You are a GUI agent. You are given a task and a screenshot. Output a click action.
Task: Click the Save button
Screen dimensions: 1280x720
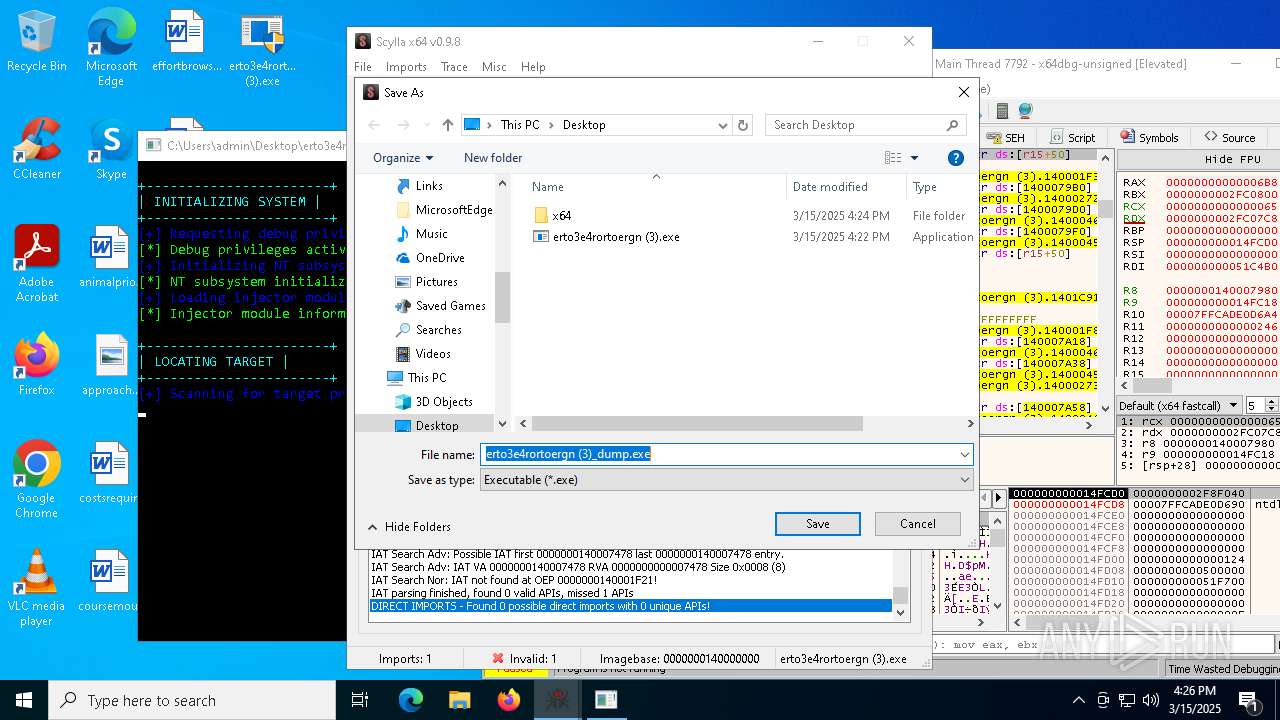point(818,524)
